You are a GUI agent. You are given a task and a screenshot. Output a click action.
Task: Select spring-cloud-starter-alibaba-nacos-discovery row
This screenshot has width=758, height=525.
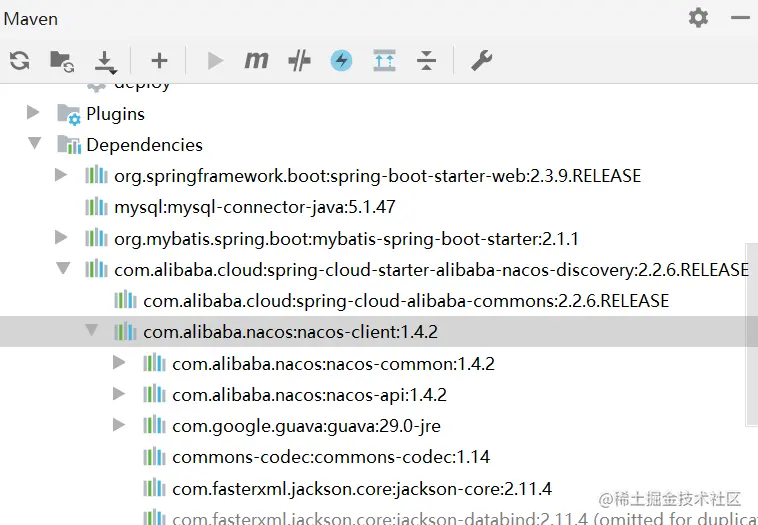pyautogui.click(x=431, y=270)
